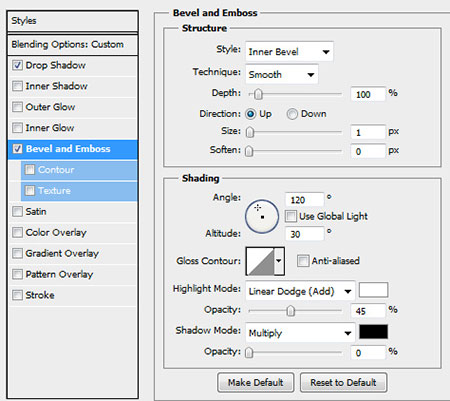Viewport: 450px width, 401px height.
Task: Click the white highlight color swatch
Action: 373,290
